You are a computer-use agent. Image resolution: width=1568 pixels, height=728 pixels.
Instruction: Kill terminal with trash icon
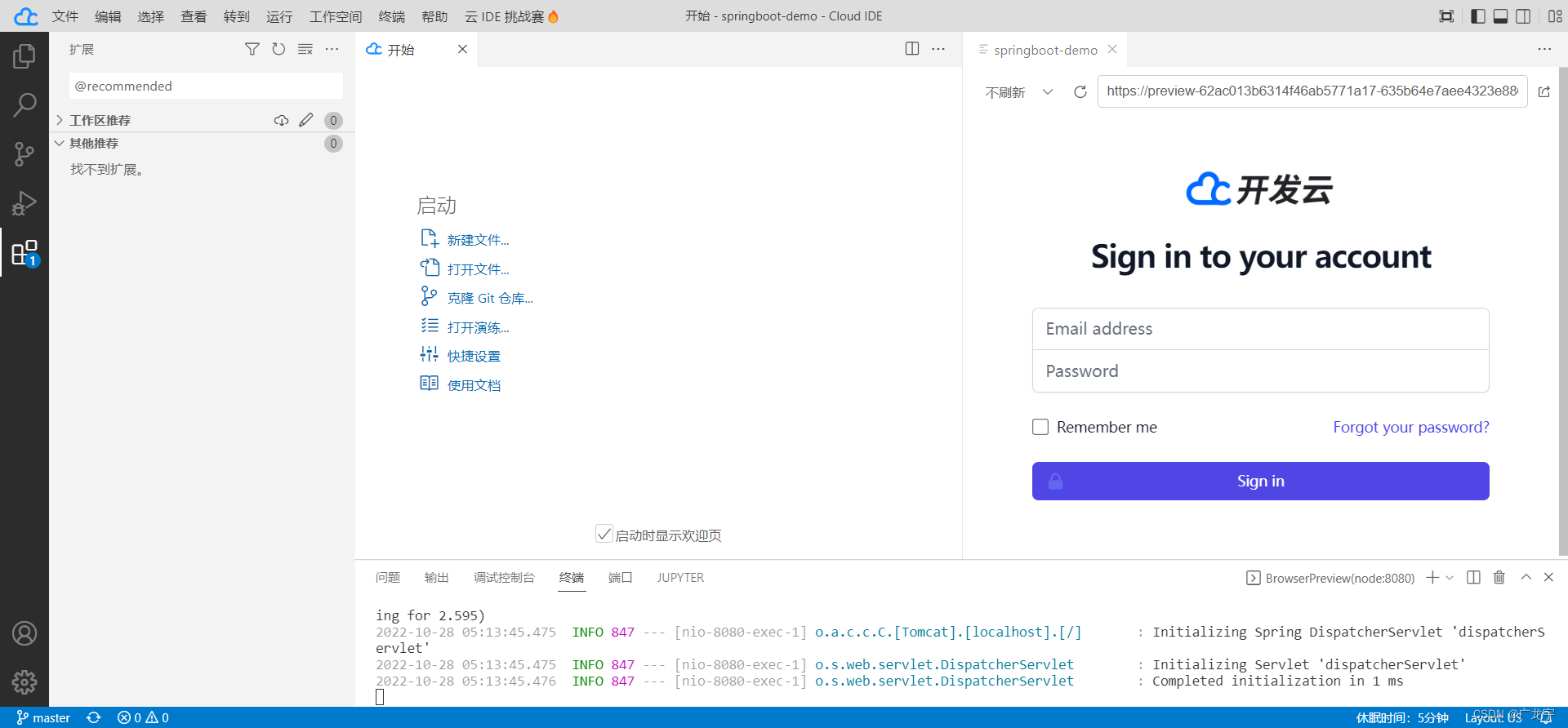[x=1499, y=578]
